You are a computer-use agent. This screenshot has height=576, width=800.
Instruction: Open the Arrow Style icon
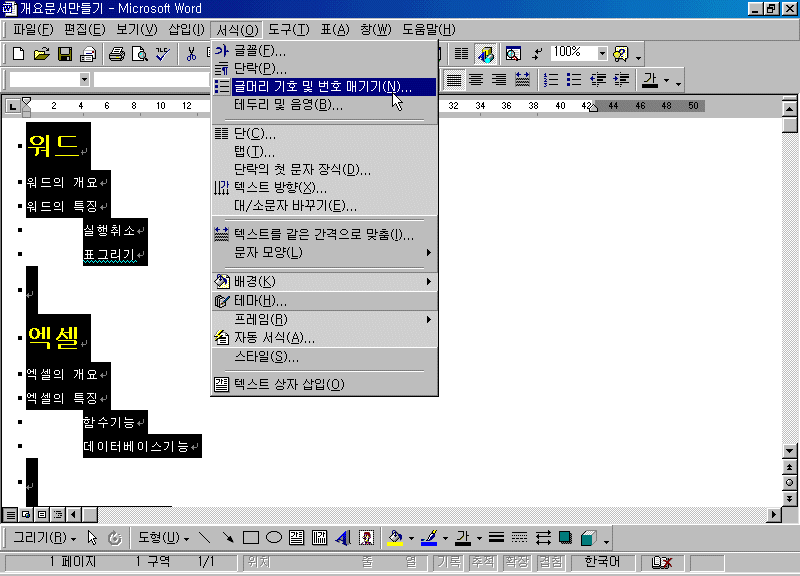(543, 538)
